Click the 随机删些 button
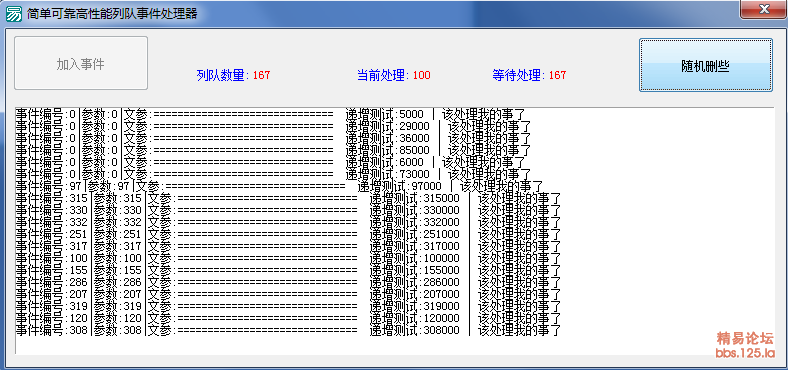Screen dimensions: 788x370 coord(706,65)
